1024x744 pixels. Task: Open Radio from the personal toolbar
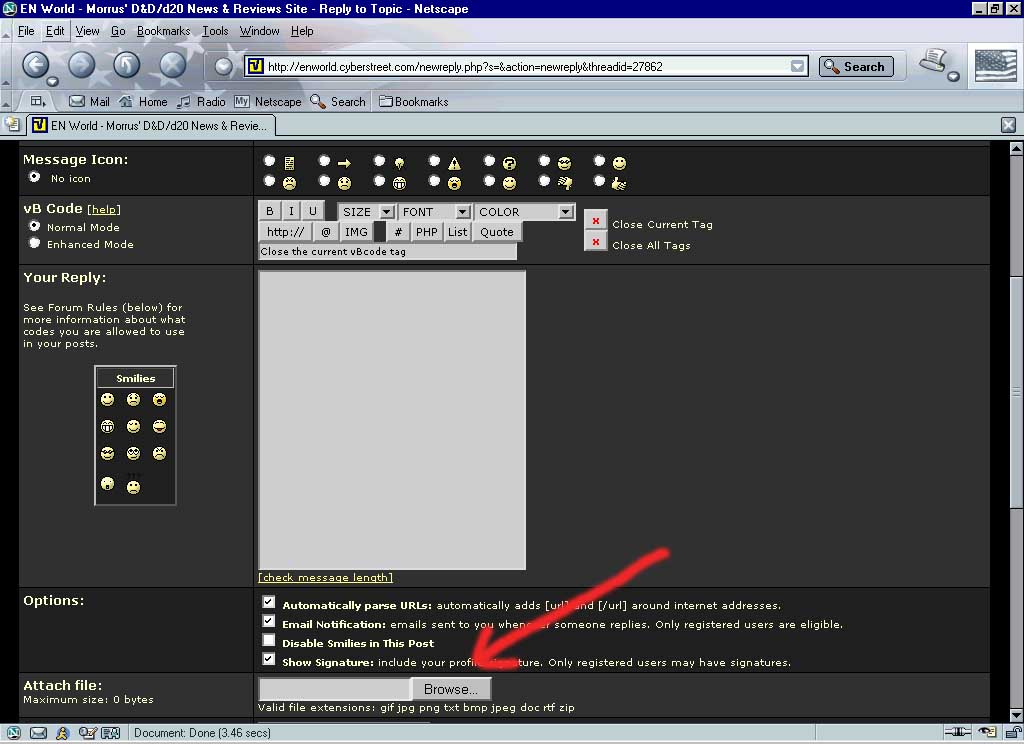pyautogui.click(x=201, y=102)
